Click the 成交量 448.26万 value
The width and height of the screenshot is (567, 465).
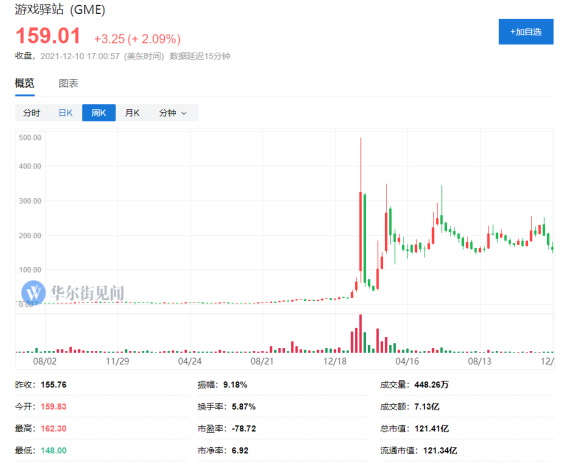coord(431,385)
